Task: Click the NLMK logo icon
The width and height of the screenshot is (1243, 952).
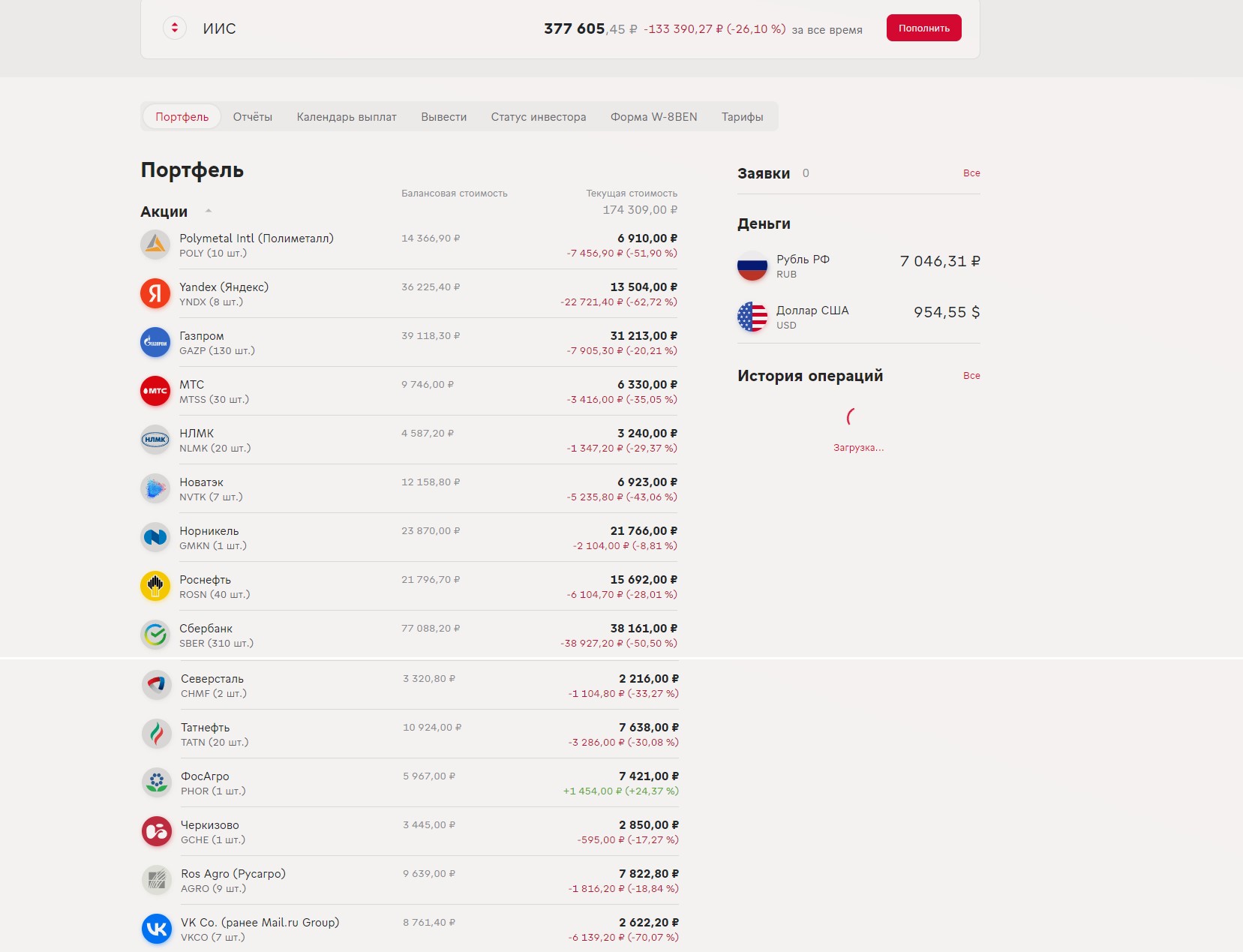Action: click(155, 440)
